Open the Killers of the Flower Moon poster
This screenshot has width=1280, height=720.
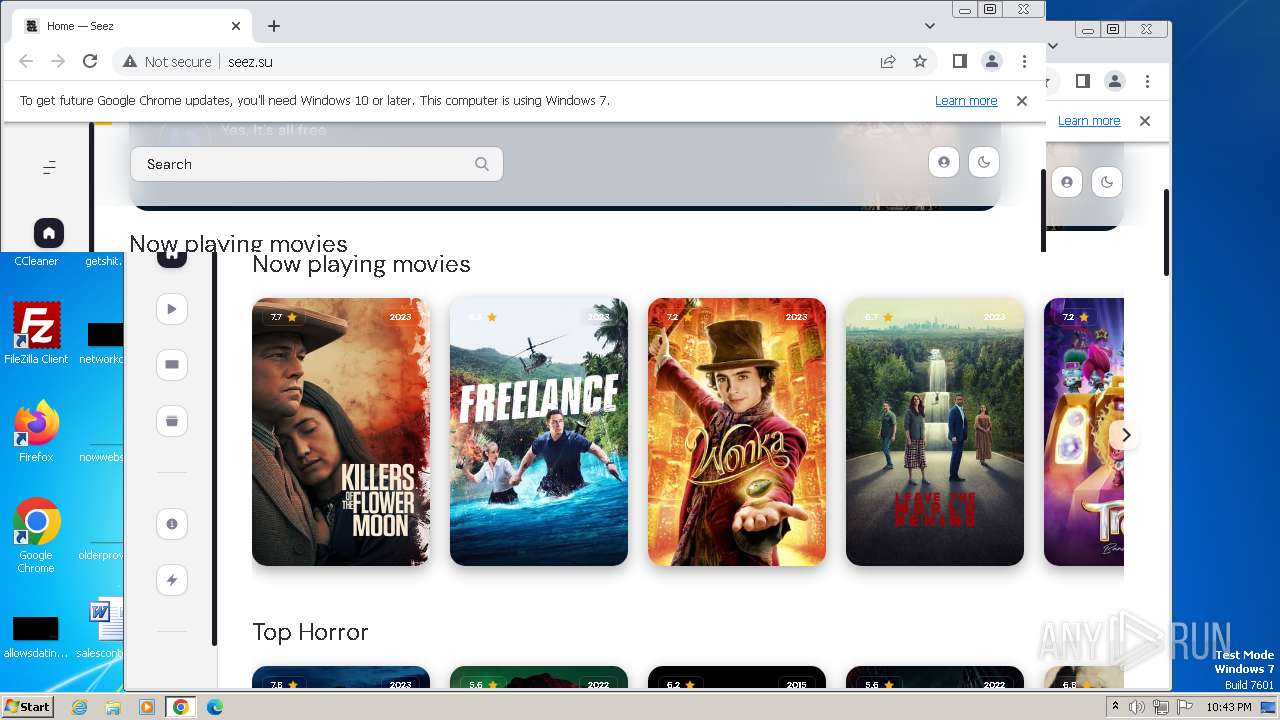[341, 432]
